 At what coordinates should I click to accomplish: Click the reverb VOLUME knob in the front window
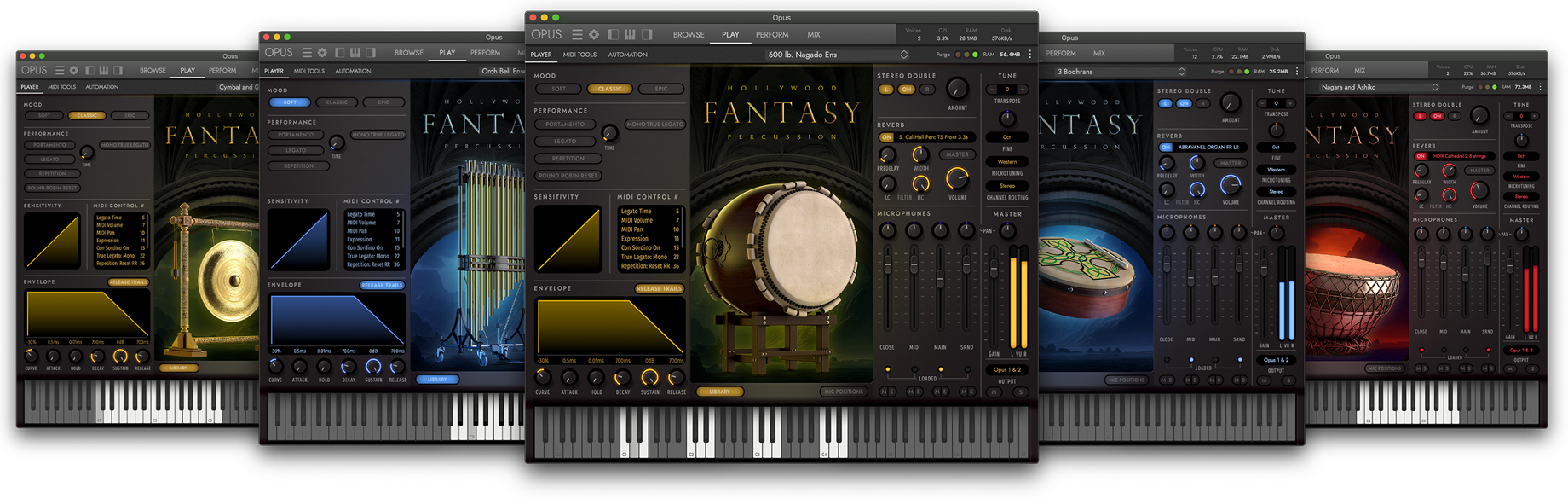point(958,179)
